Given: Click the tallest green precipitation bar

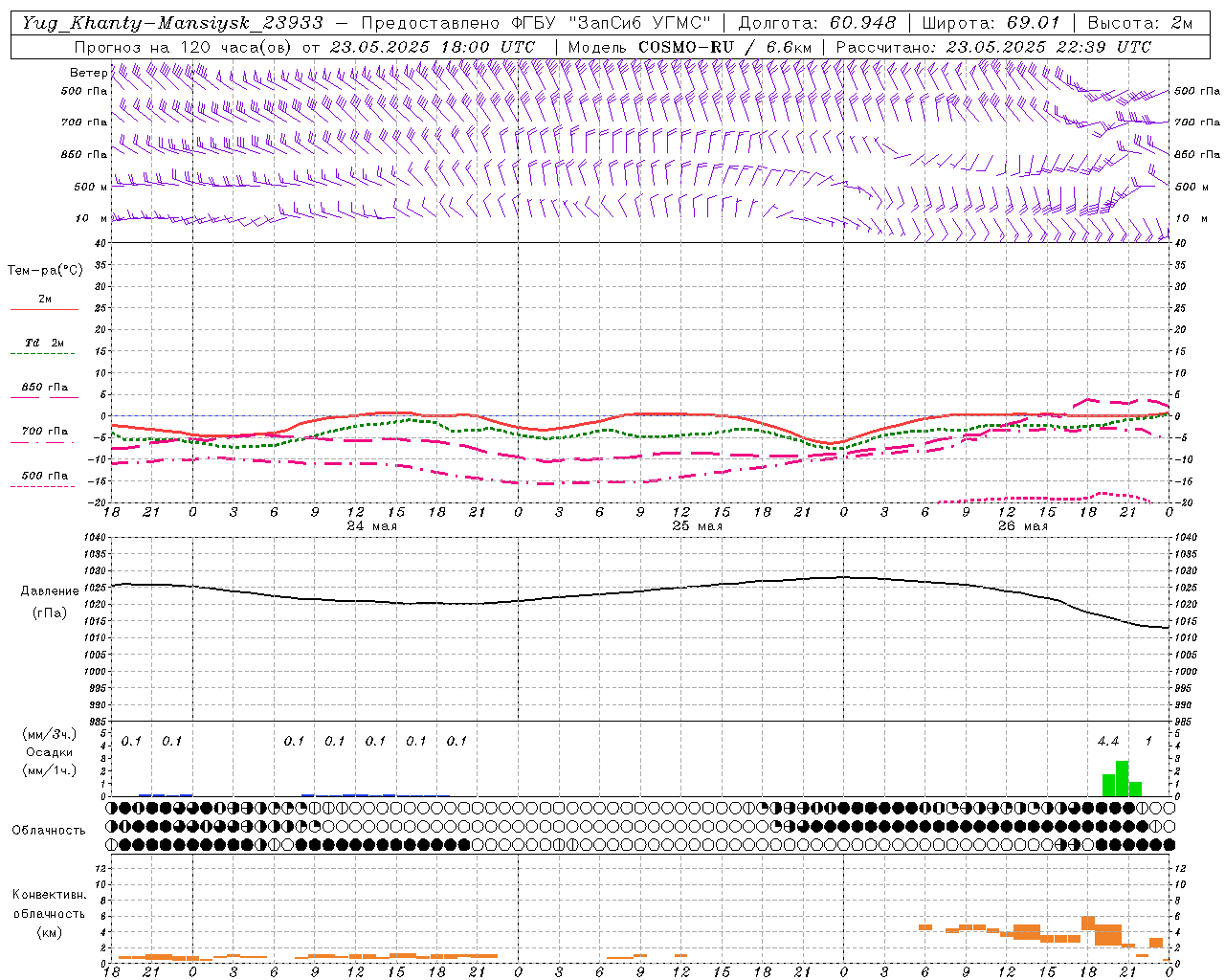Looking at the screenshot, I should (1122, 778).
